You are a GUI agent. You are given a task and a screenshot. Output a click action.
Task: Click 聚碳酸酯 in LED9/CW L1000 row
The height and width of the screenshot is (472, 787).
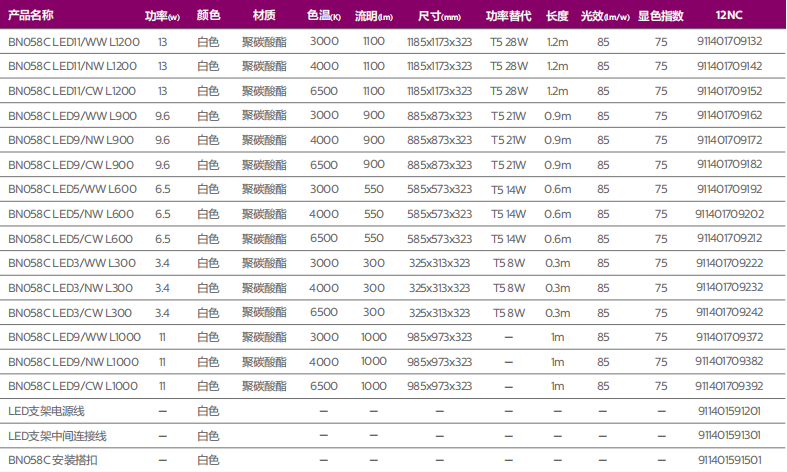[x=264, y=386]
